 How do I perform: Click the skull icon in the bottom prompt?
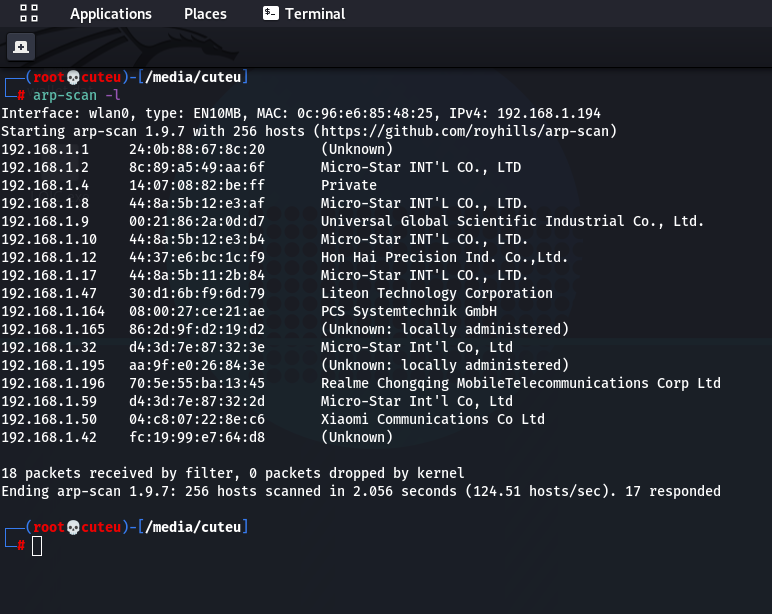(71, 527)
